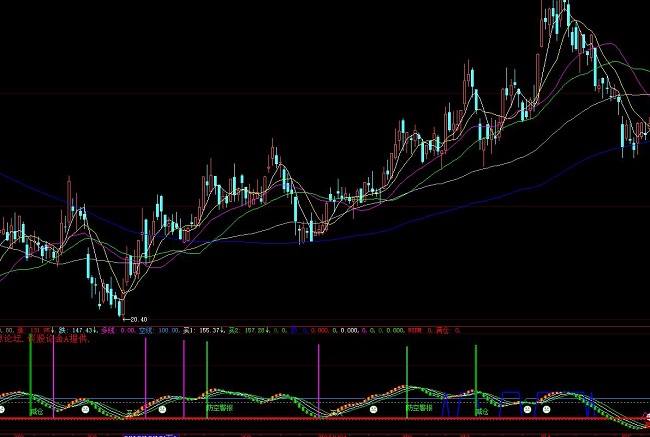Select the lowest candlestick above the 20.40 label
The width and height of the screenshot is (650, 437).
coord(121,299)
